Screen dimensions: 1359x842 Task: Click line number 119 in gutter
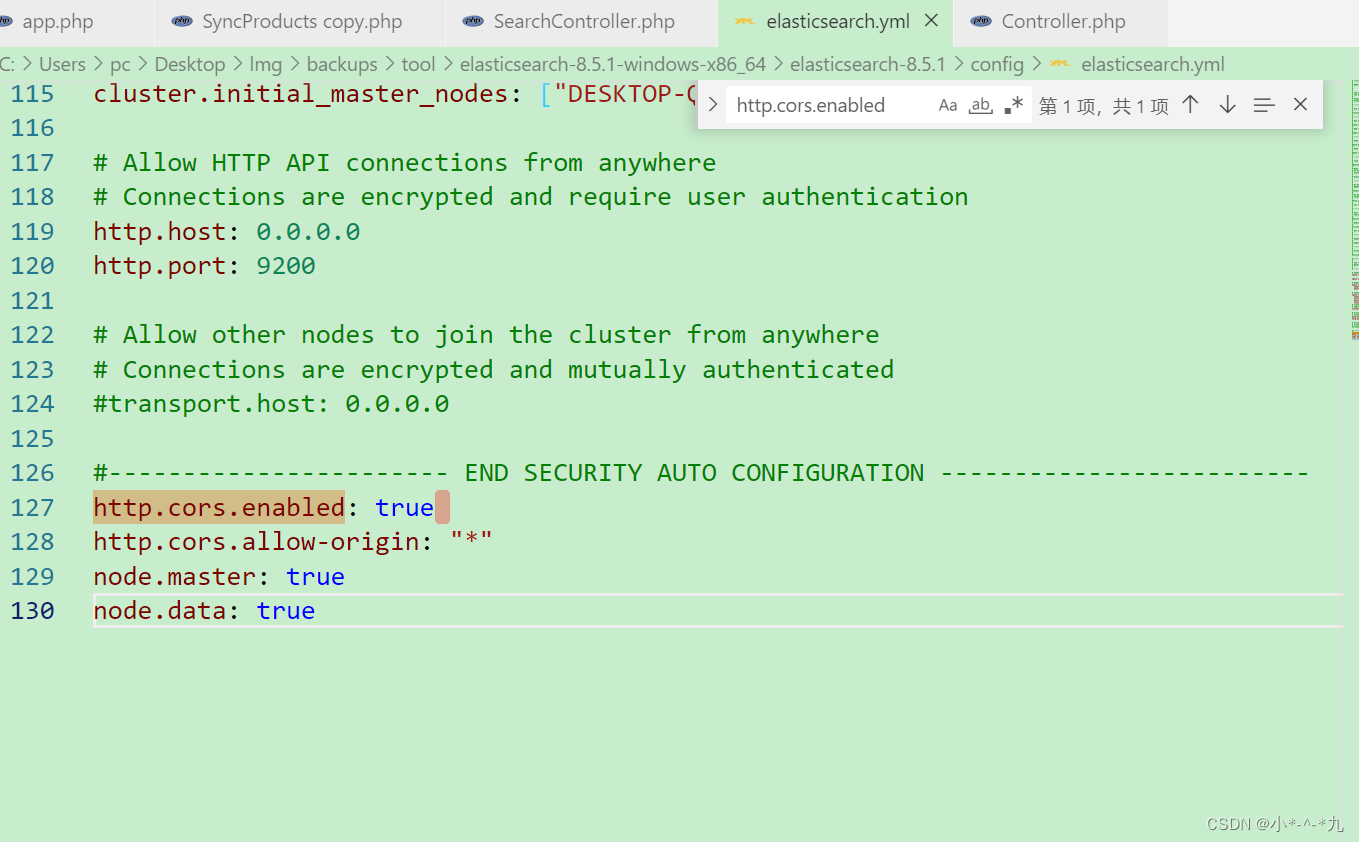coord(32,231)
